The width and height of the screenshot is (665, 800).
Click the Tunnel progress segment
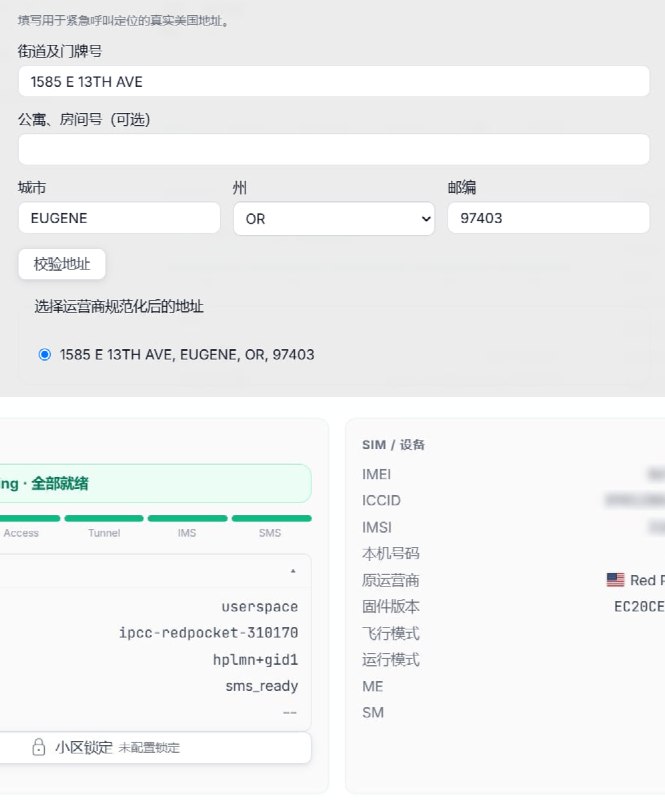coord(104,518)
